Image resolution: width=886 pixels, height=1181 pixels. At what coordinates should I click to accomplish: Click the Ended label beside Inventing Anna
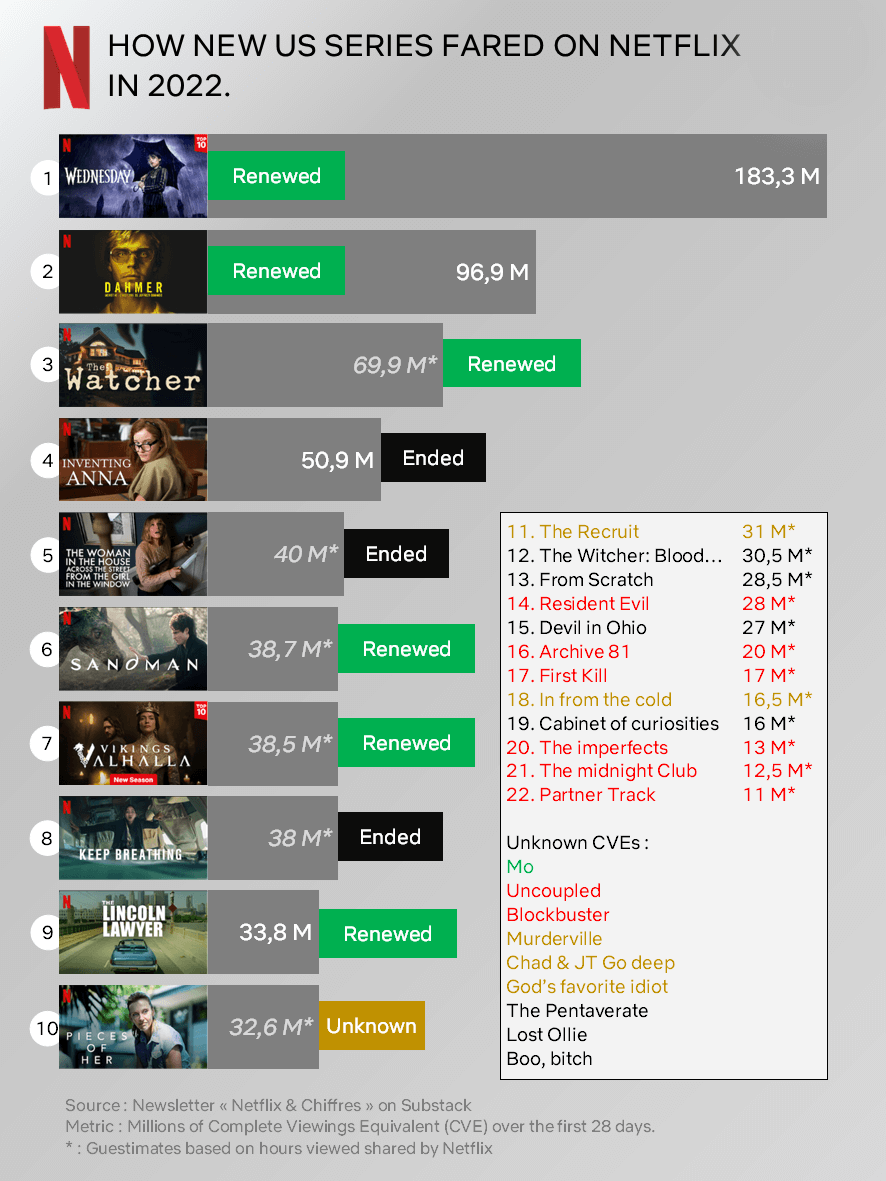tap(433, 458)
